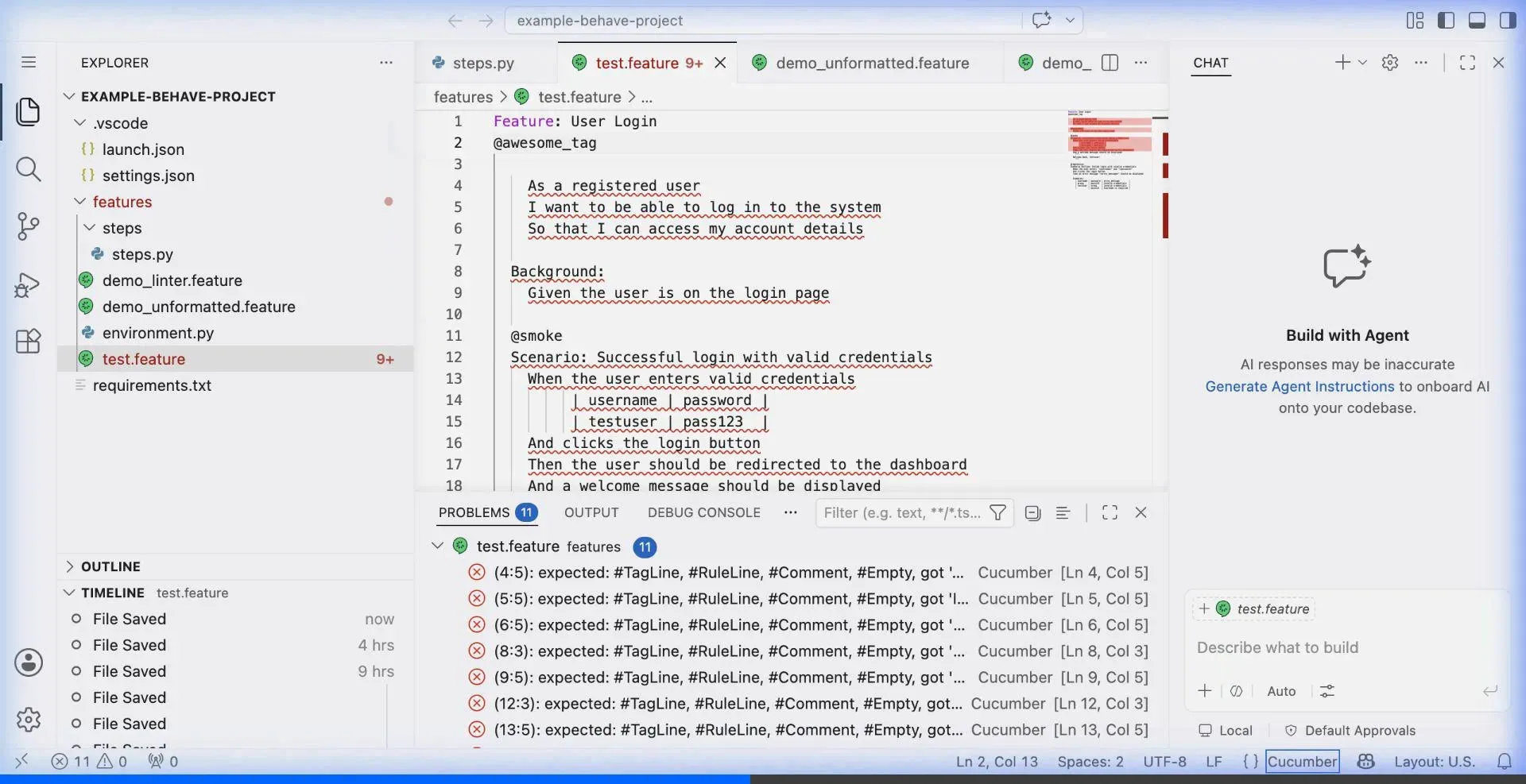
Task: Open notifications bell in status bar
Action: (x=1505, y=762)
